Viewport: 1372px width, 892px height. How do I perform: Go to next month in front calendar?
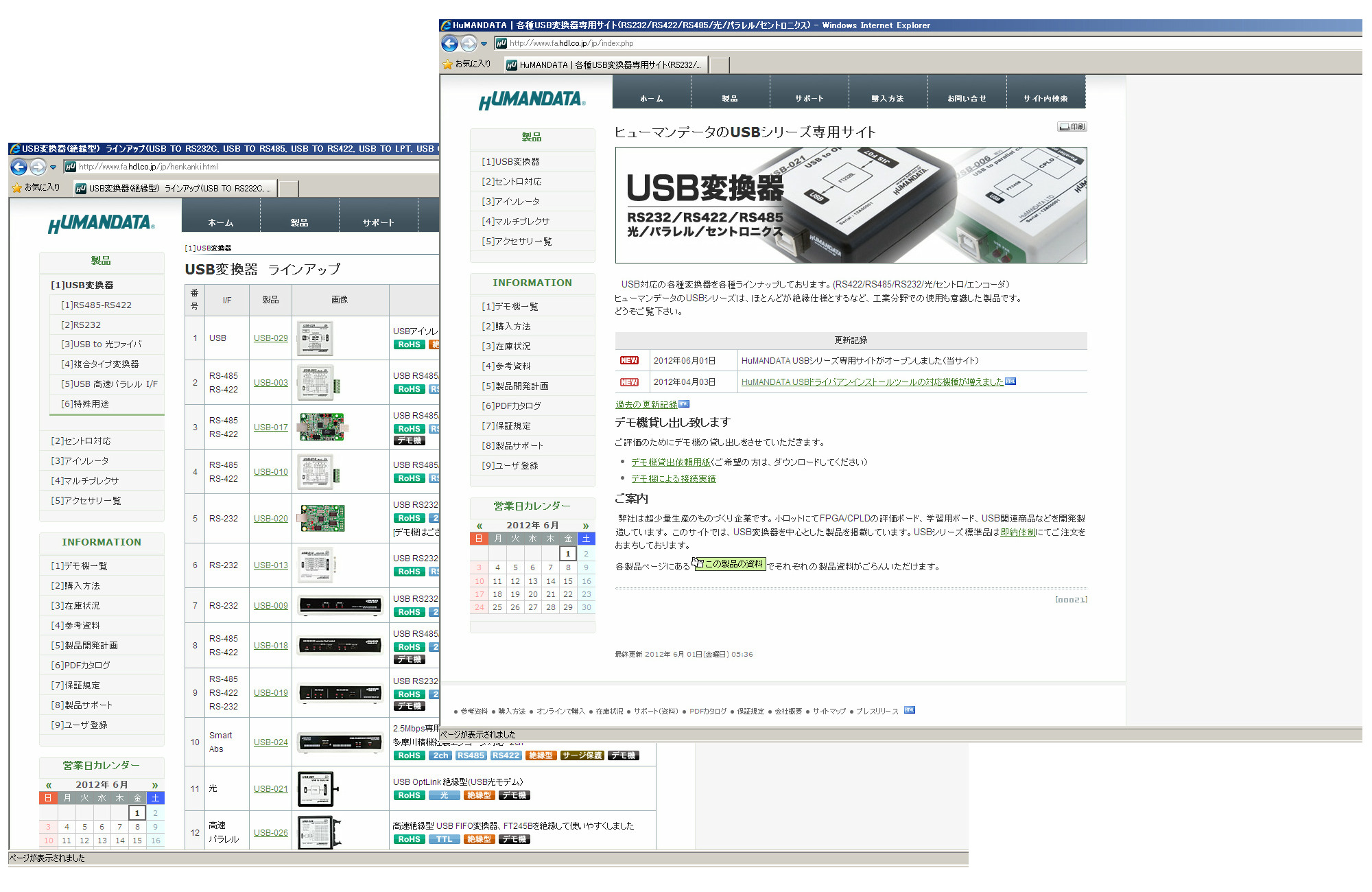[586, 526]
